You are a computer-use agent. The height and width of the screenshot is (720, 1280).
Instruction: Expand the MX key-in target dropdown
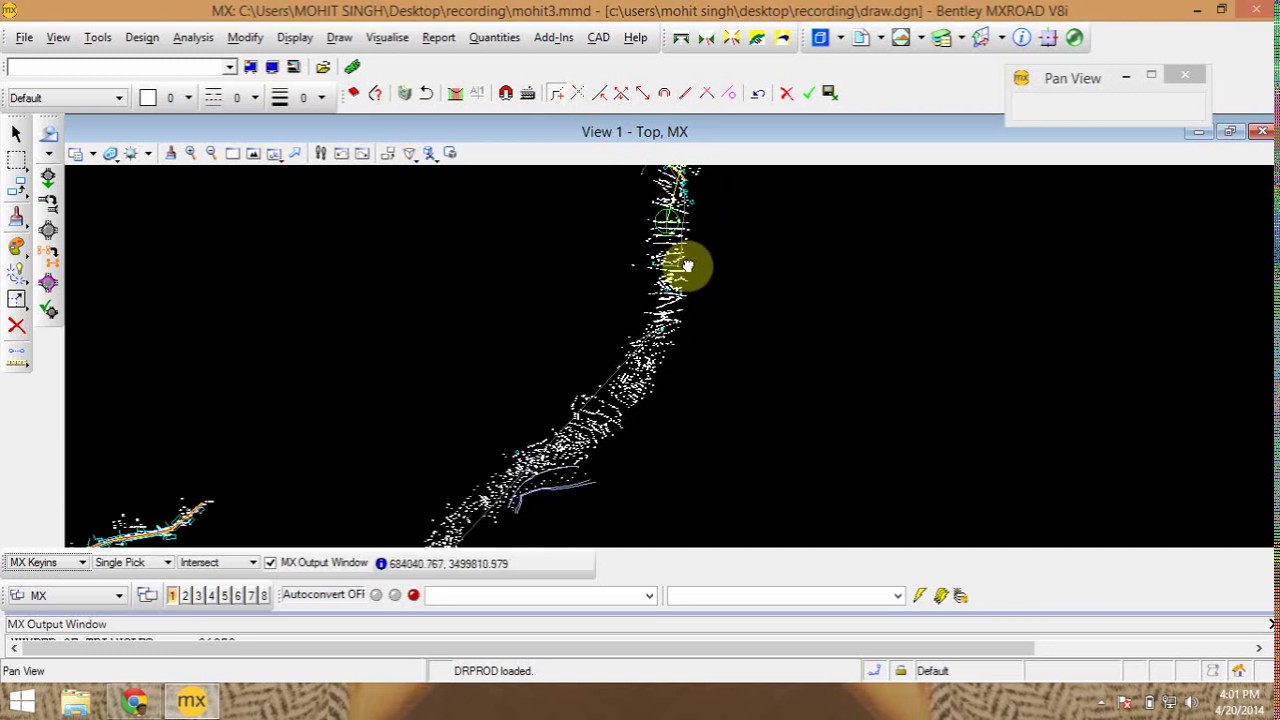coord(119,596)
